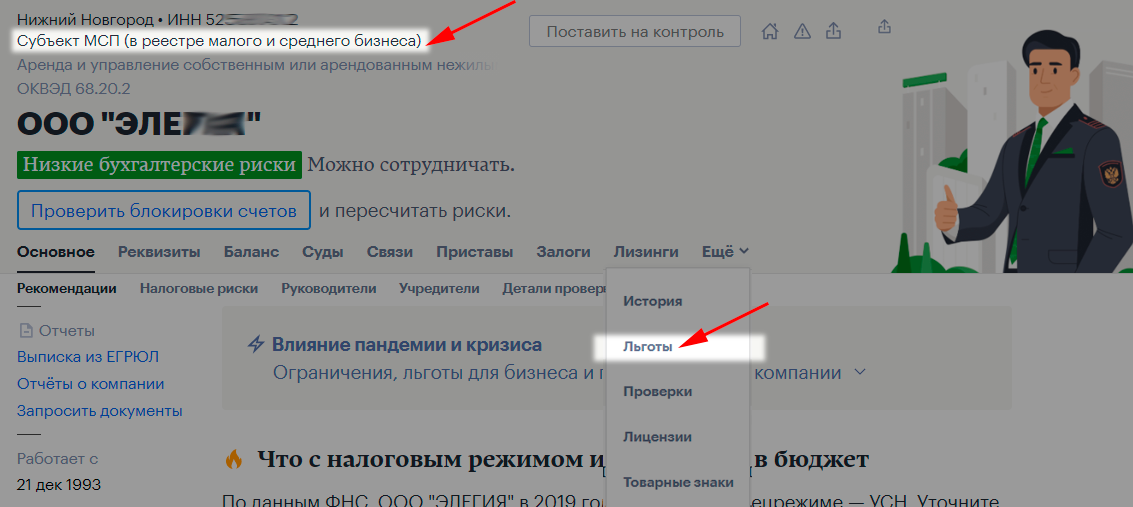Open the Суды tab
The height and width of the screenshot is (507, 1133).
tap(323, 252)
